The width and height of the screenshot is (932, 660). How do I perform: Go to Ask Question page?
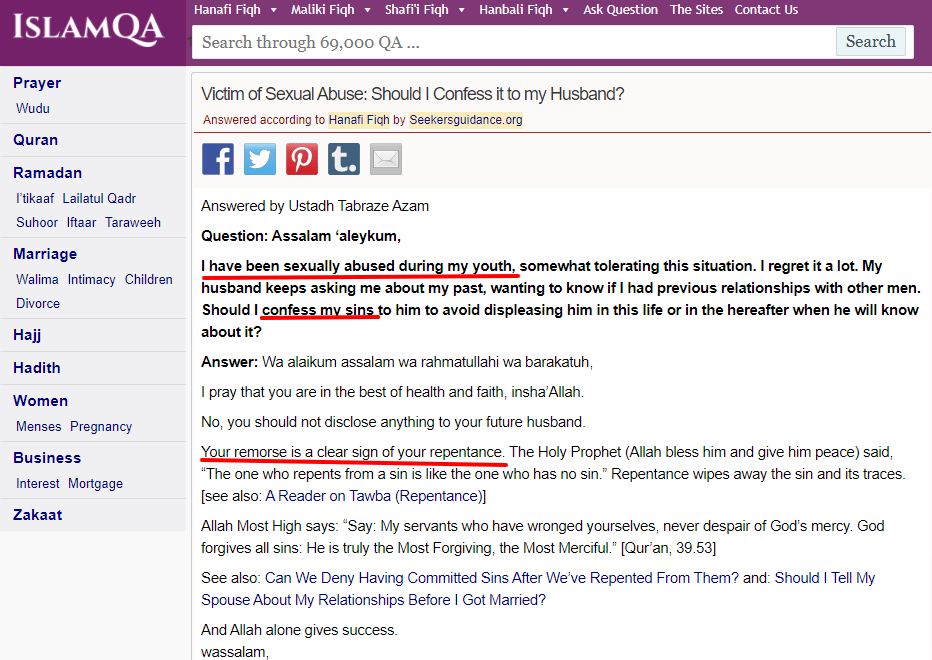point(620,10)
